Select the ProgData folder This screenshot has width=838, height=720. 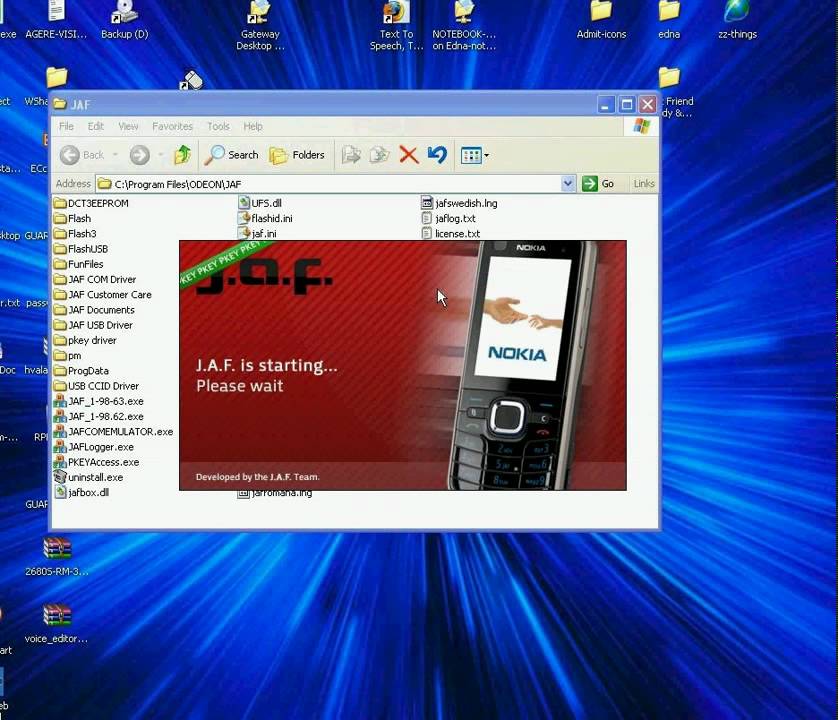click(81, 370)
